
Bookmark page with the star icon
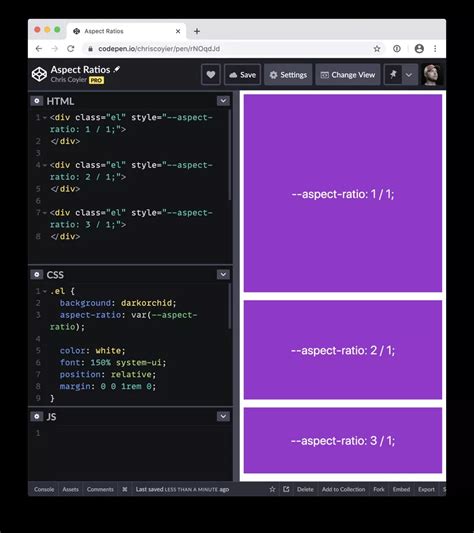pyautogui.click(x=377, y=49)
